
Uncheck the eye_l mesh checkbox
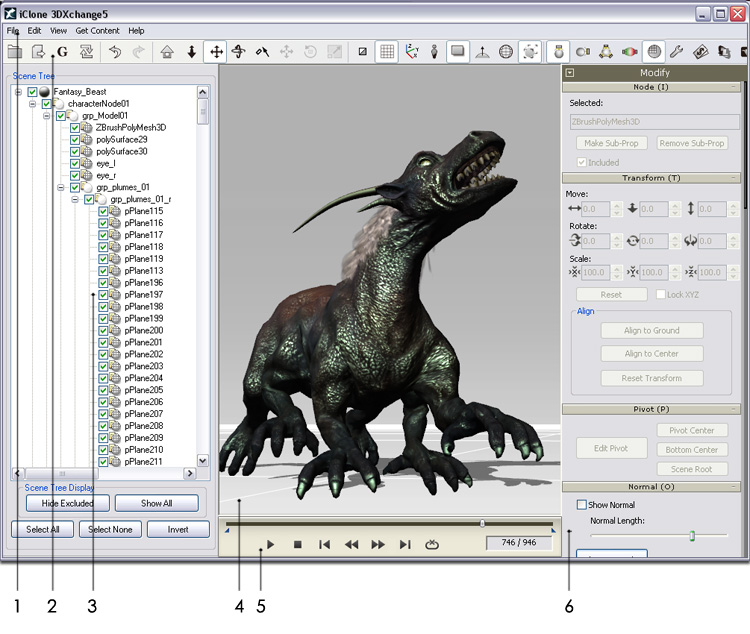click(76, 164)
